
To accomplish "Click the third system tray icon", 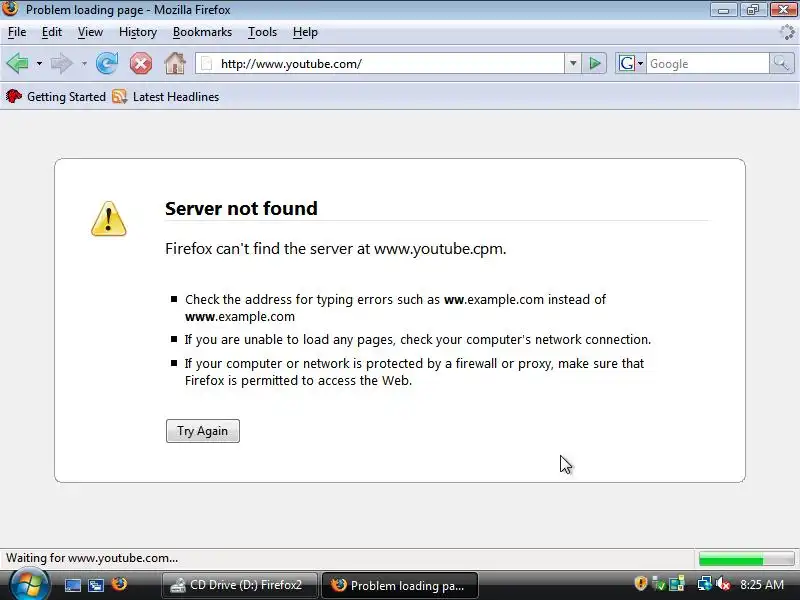I will tap(677, 584).
